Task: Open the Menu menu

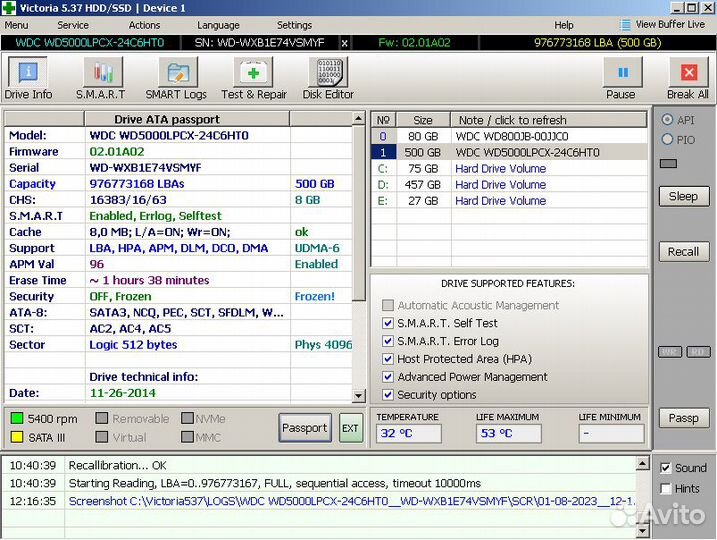Action: [16, 25]
